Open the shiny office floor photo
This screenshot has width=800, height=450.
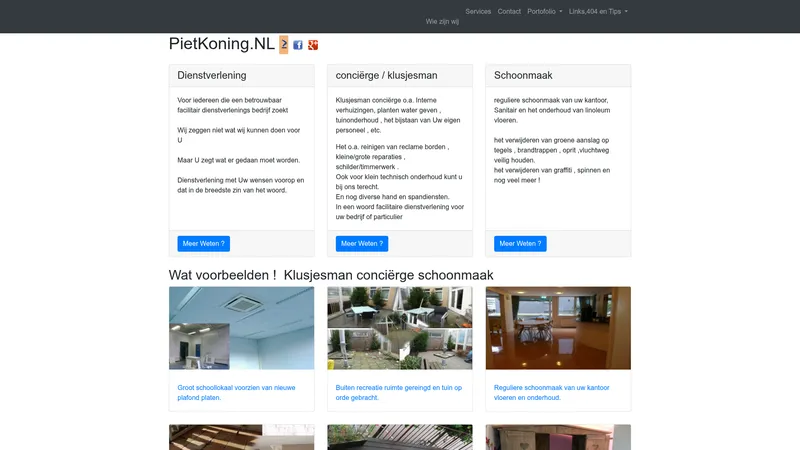(558, 328)
